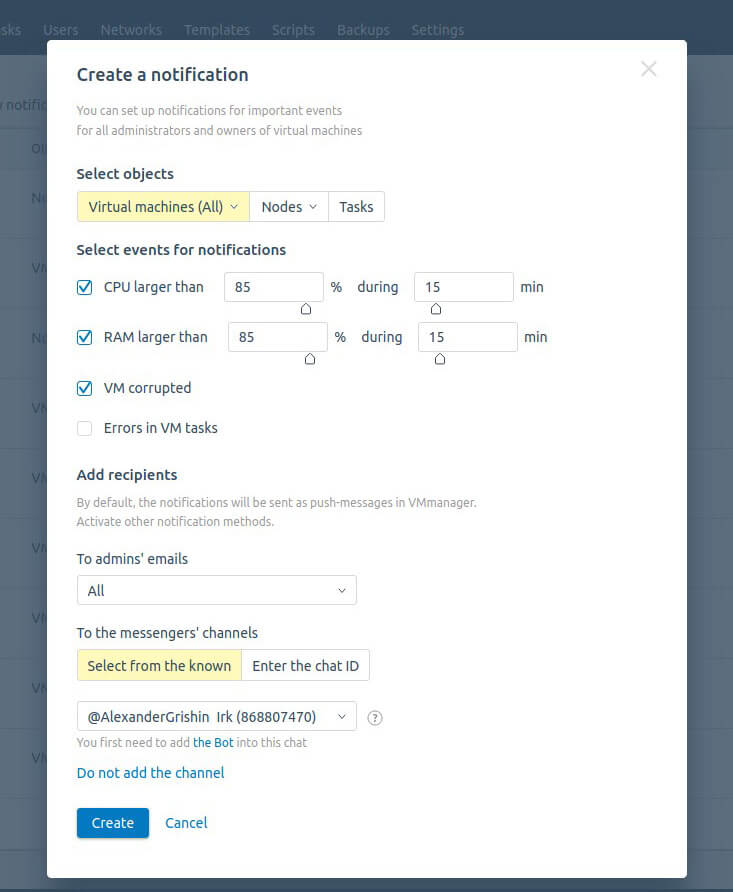This screenshot has width=733, height=892.
Task: Click the RAM minutes slider handle
Action: 440,359
